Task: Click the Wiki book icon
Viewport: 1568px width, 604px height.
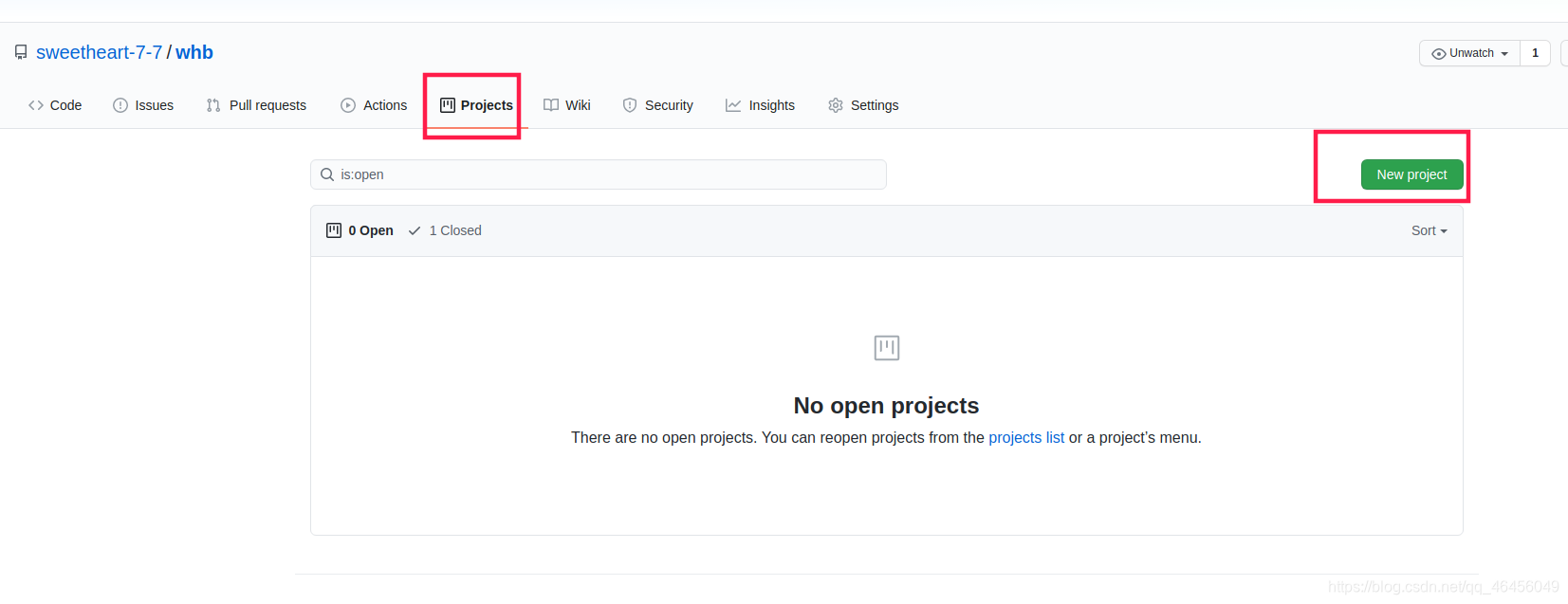Action: [x=551, y=105]
